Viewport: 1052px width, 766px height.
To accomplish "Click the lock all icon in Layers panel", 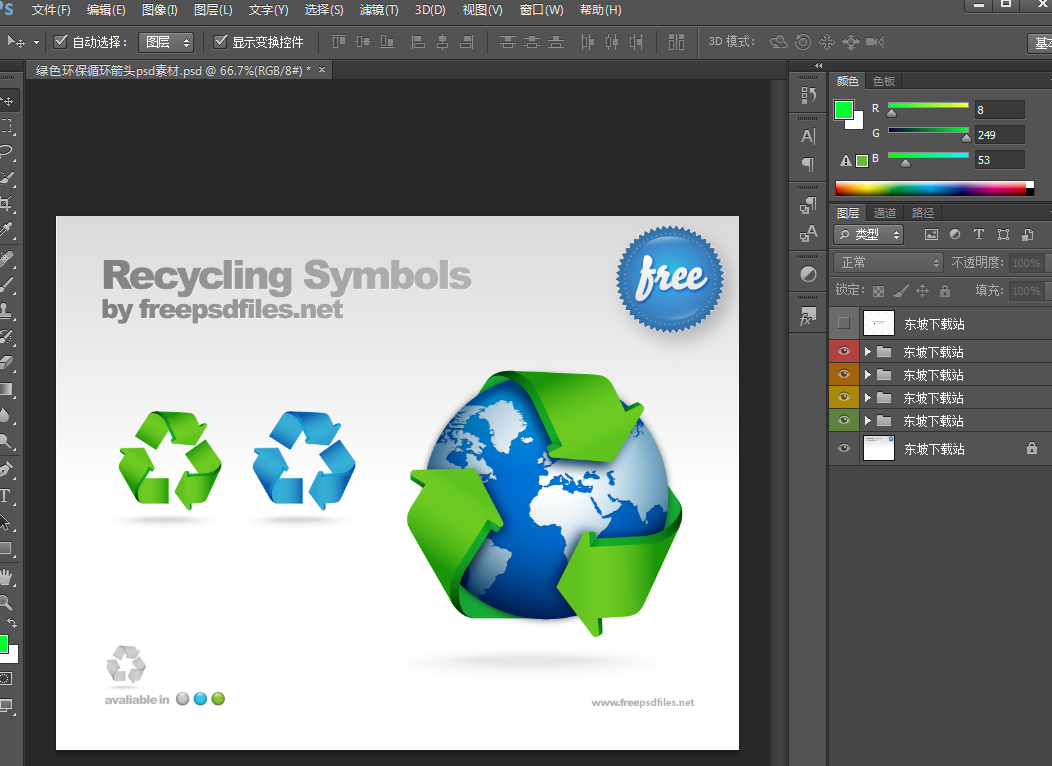I will pyautogui.click(x=943, y=291).
